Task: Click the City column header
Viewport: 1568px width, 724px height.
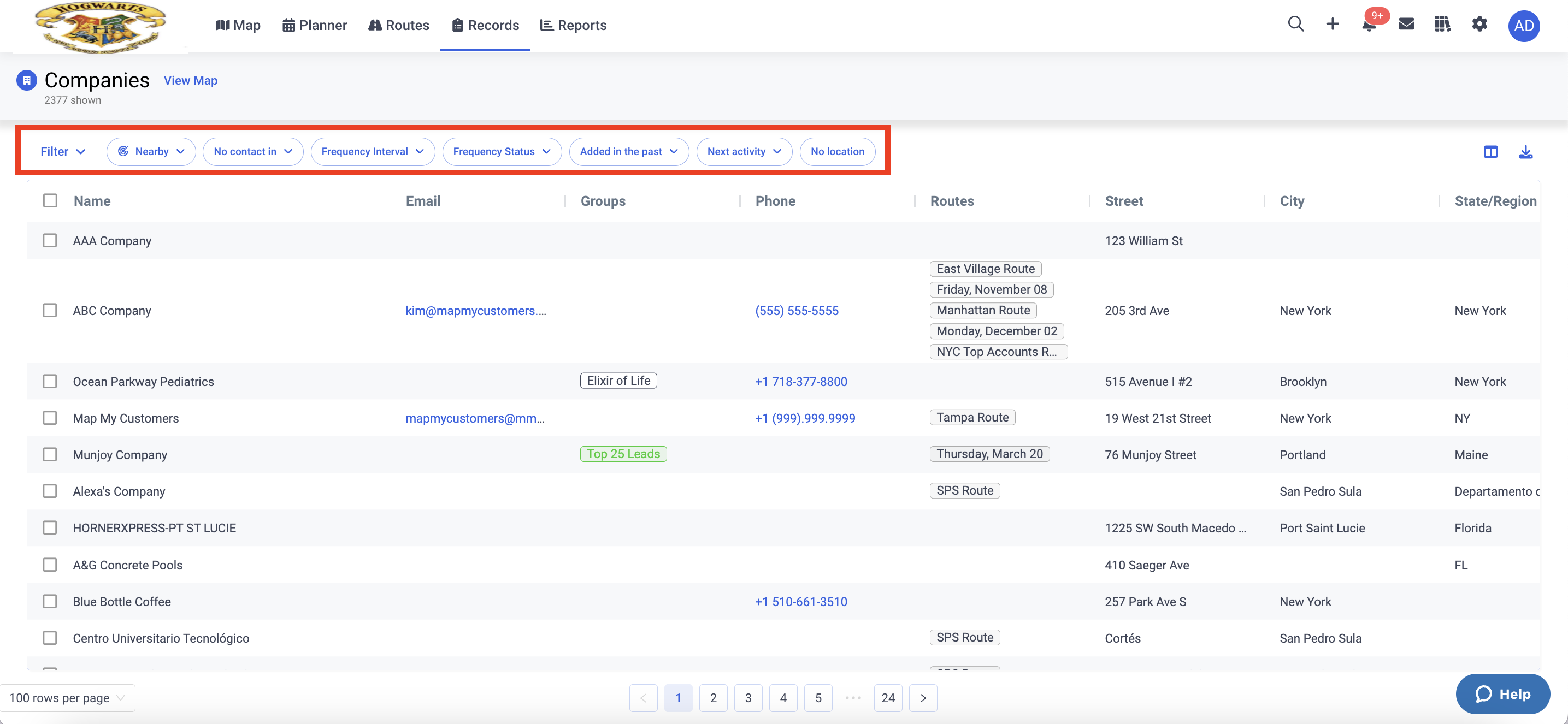Action: [1292, 201]
